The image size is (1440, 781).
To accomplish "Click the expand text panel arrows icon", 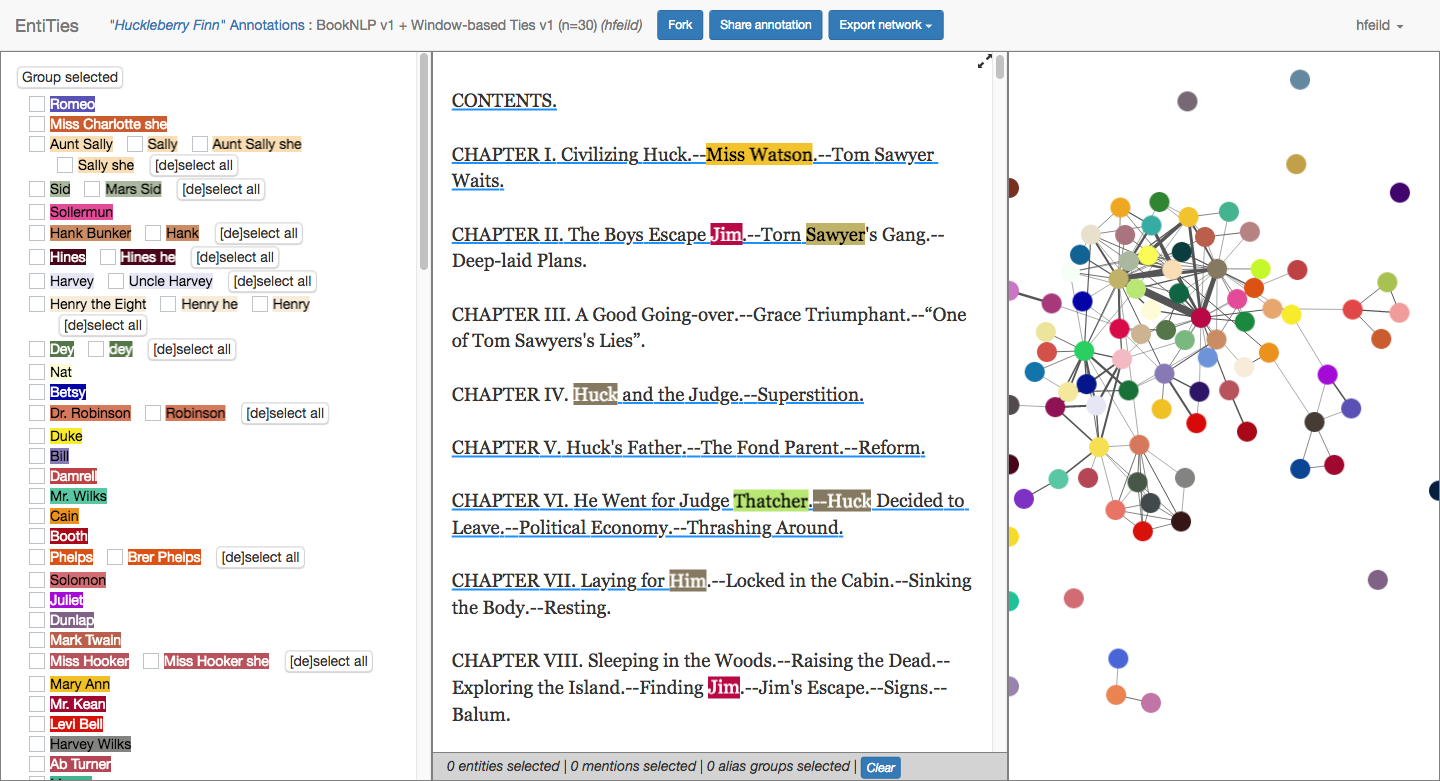I will click(x=984, y=62).
